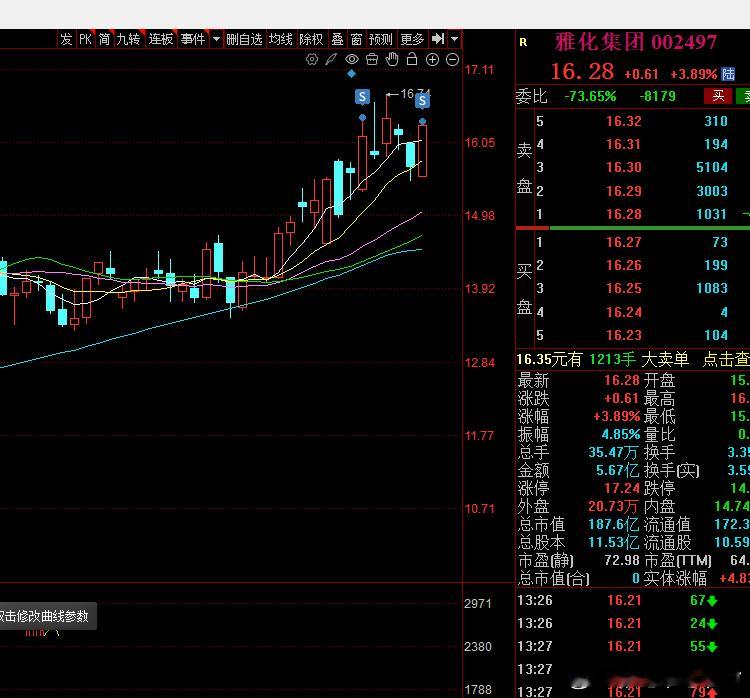This screenshot has height=698, width=750.
Task: Click the 16.05 price axis label
Action: point(480,143)
